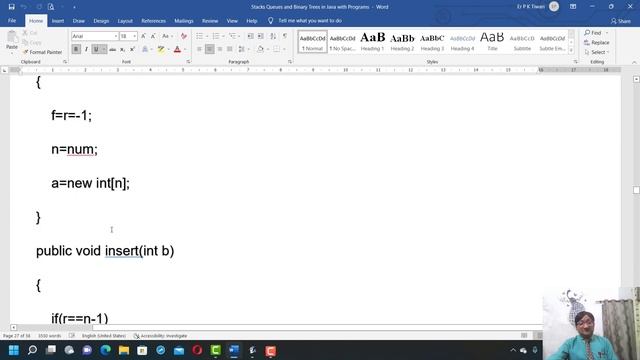
Task: Open Microsoft Edge from taskbar
Action: (106, 350)
